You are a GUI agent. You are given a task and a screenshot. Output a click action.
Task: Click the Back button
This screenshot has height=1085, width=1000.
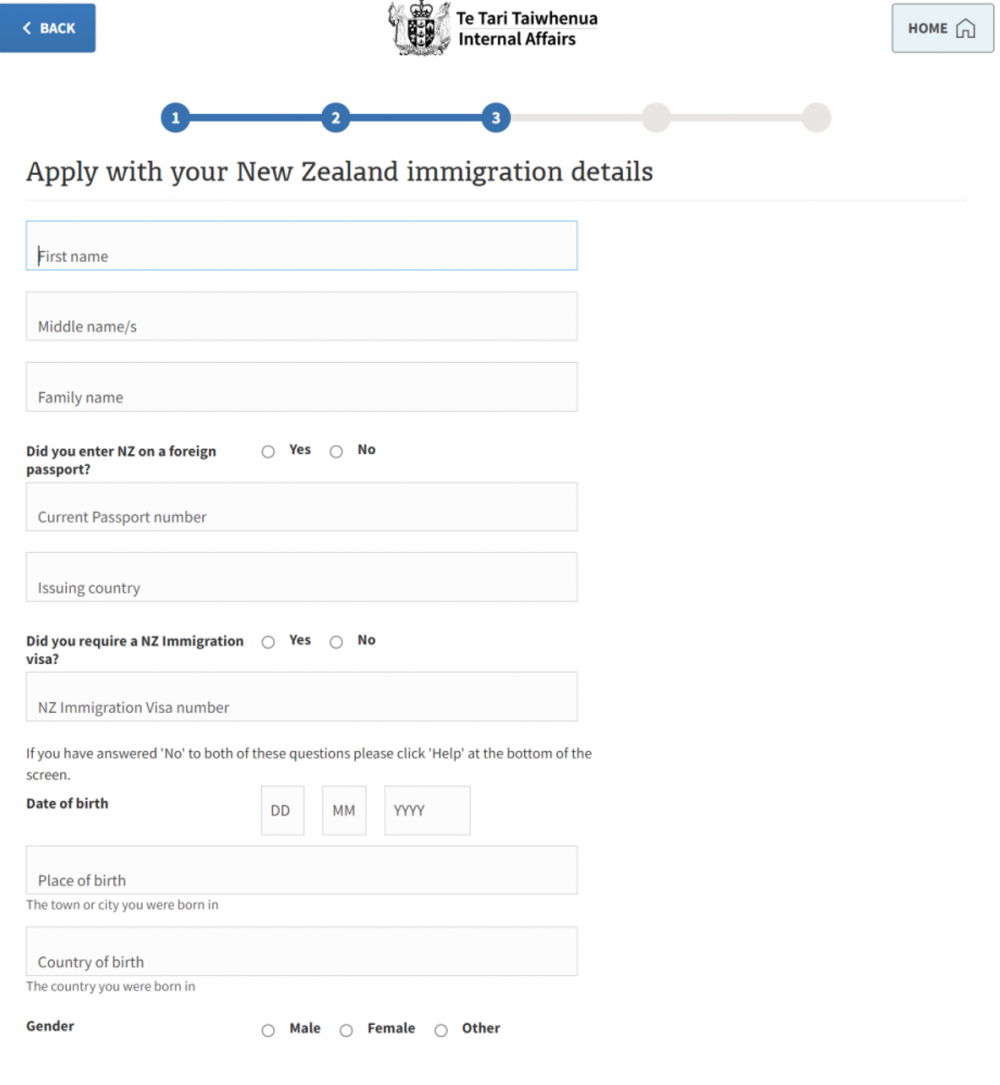[48, 28]
